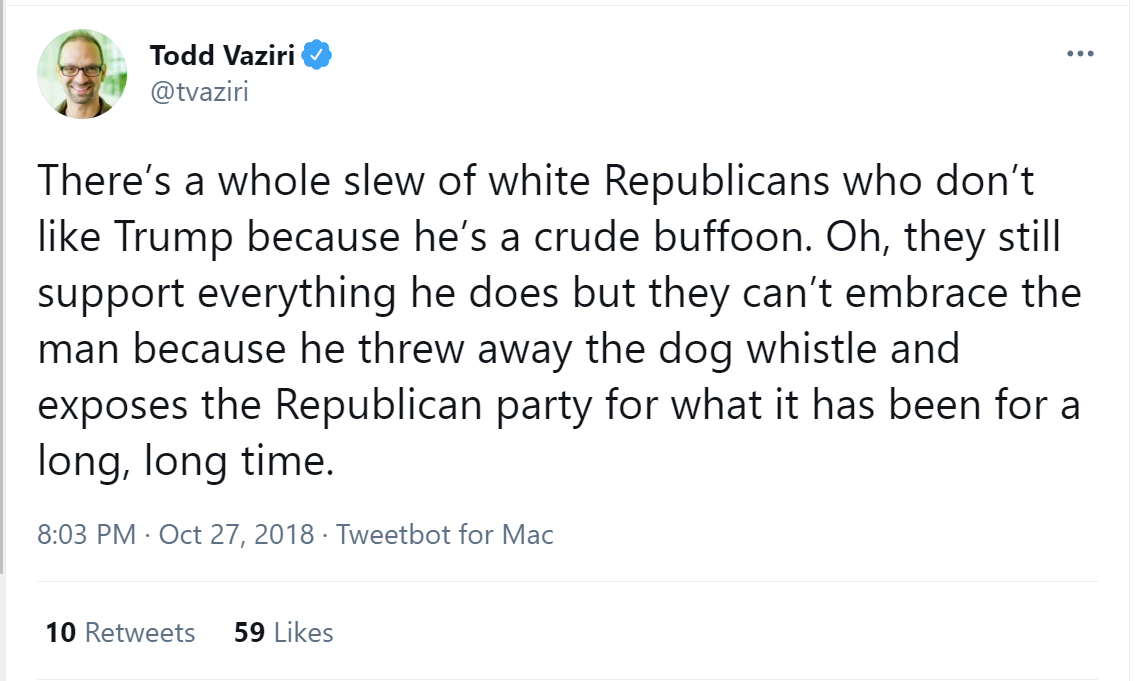Screen dimensions: 1141x681
Task: Open the @tvaziri handle link
Action: click(x=199, y=92)
